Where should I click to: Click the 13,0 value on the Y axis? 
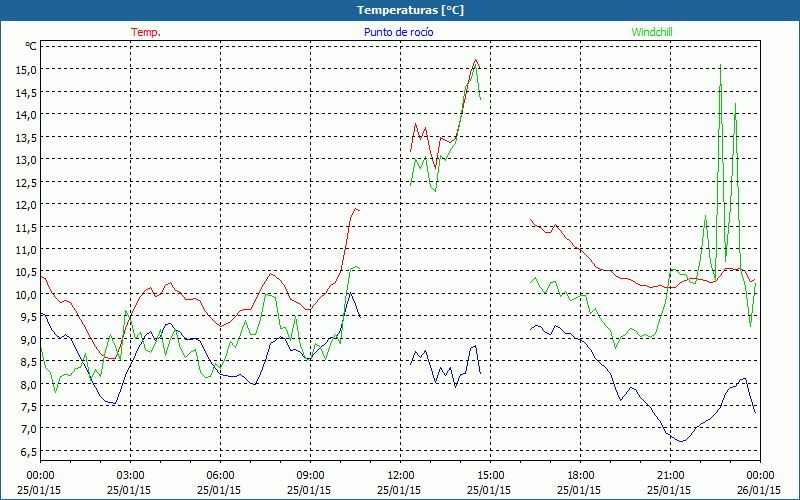[27, 160]
